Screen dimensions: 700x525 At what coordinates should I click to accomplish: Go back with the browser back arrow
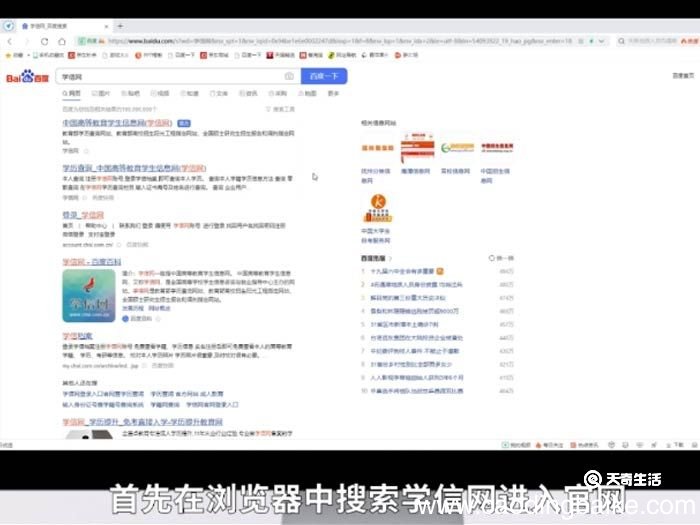[10, 42]
